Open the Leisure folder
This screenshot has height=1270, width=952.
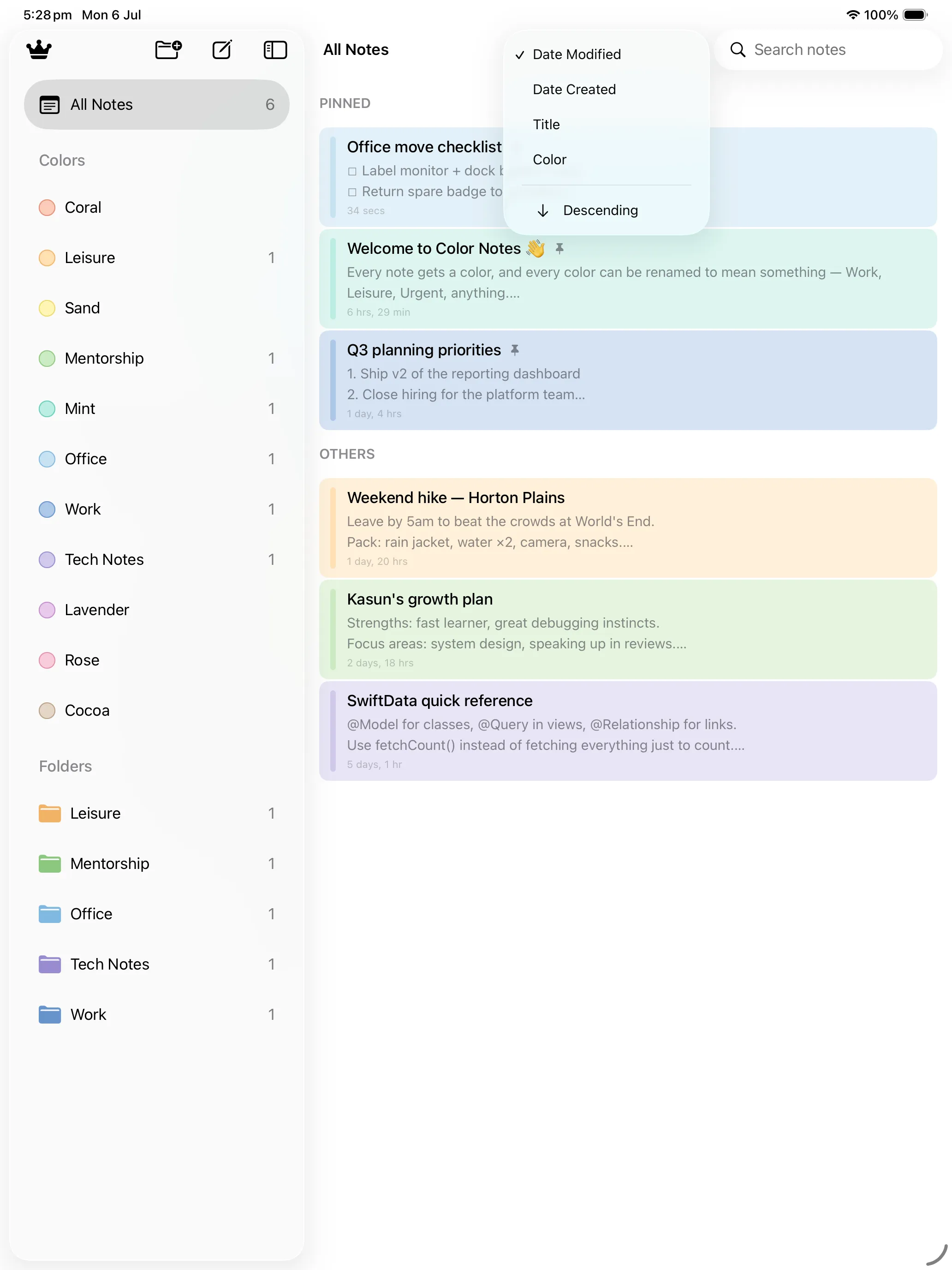coord(157,814)
